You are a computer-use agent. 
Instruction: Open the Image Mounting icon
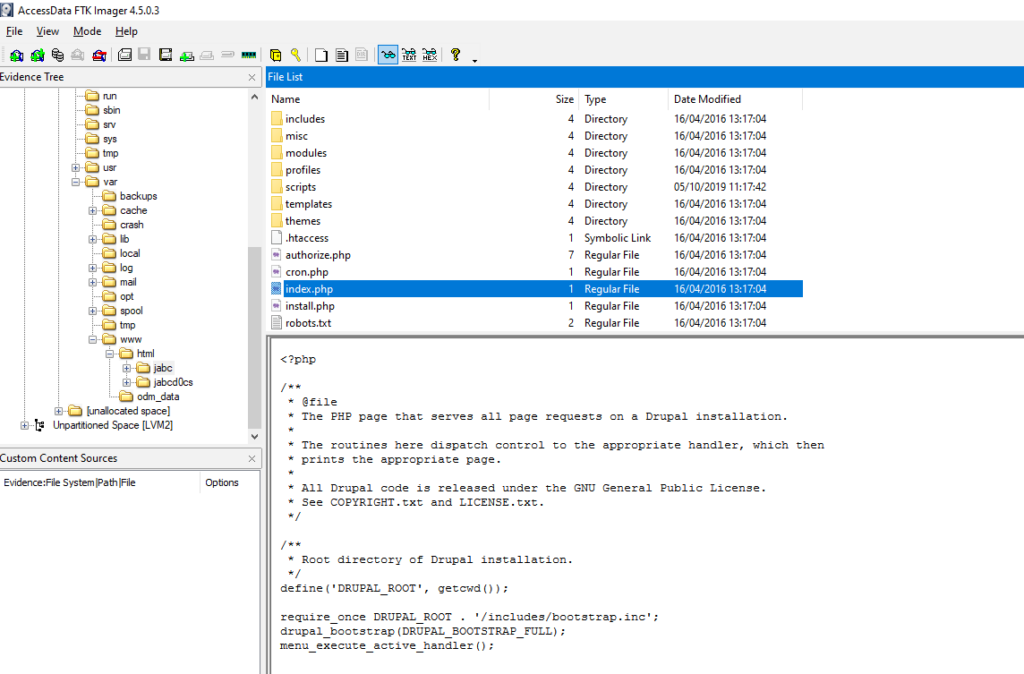[57, 55]
